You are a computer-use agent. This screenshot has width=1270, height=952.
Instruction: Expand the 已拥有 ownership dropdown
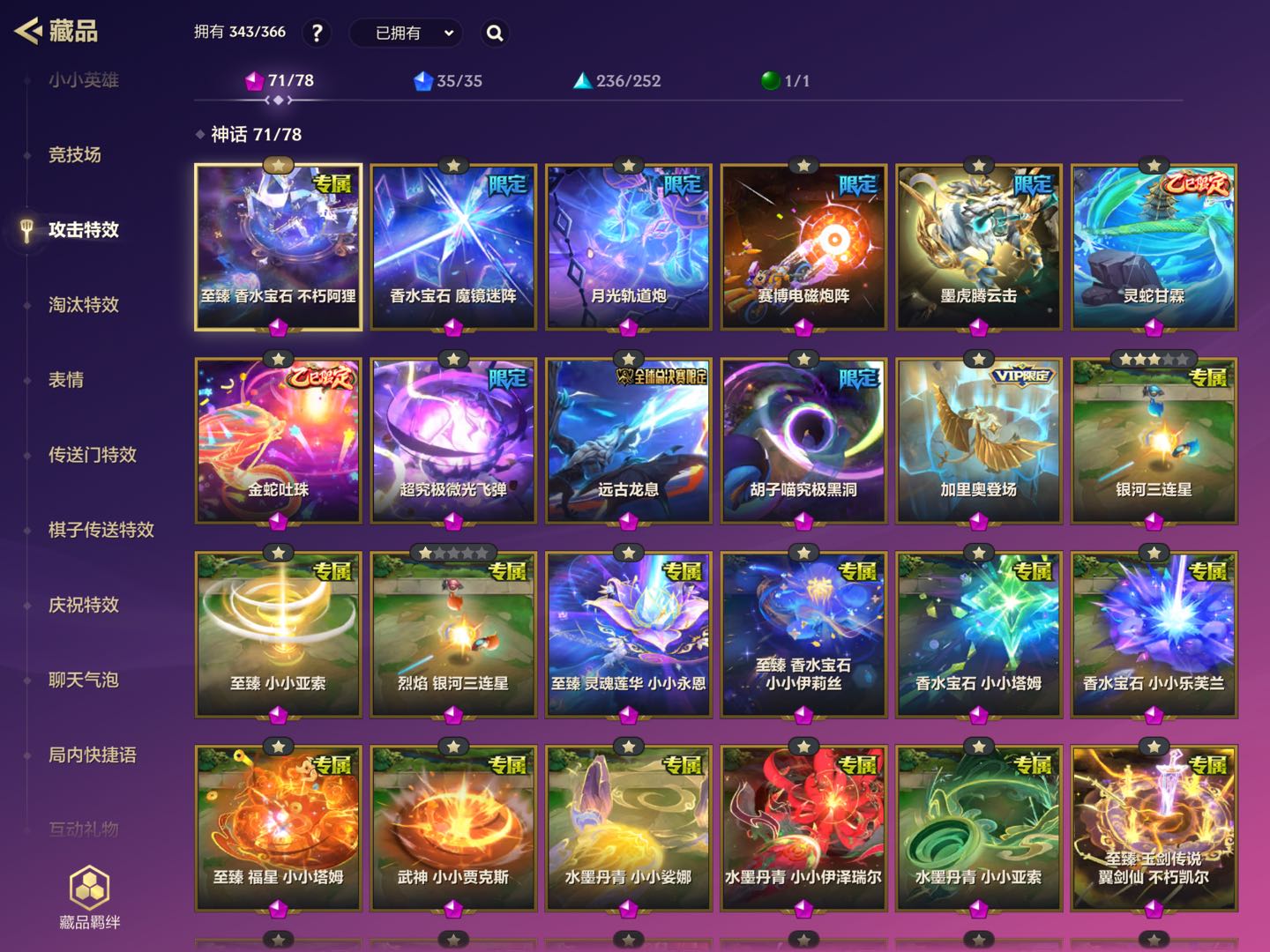click(x=407, y=33)
